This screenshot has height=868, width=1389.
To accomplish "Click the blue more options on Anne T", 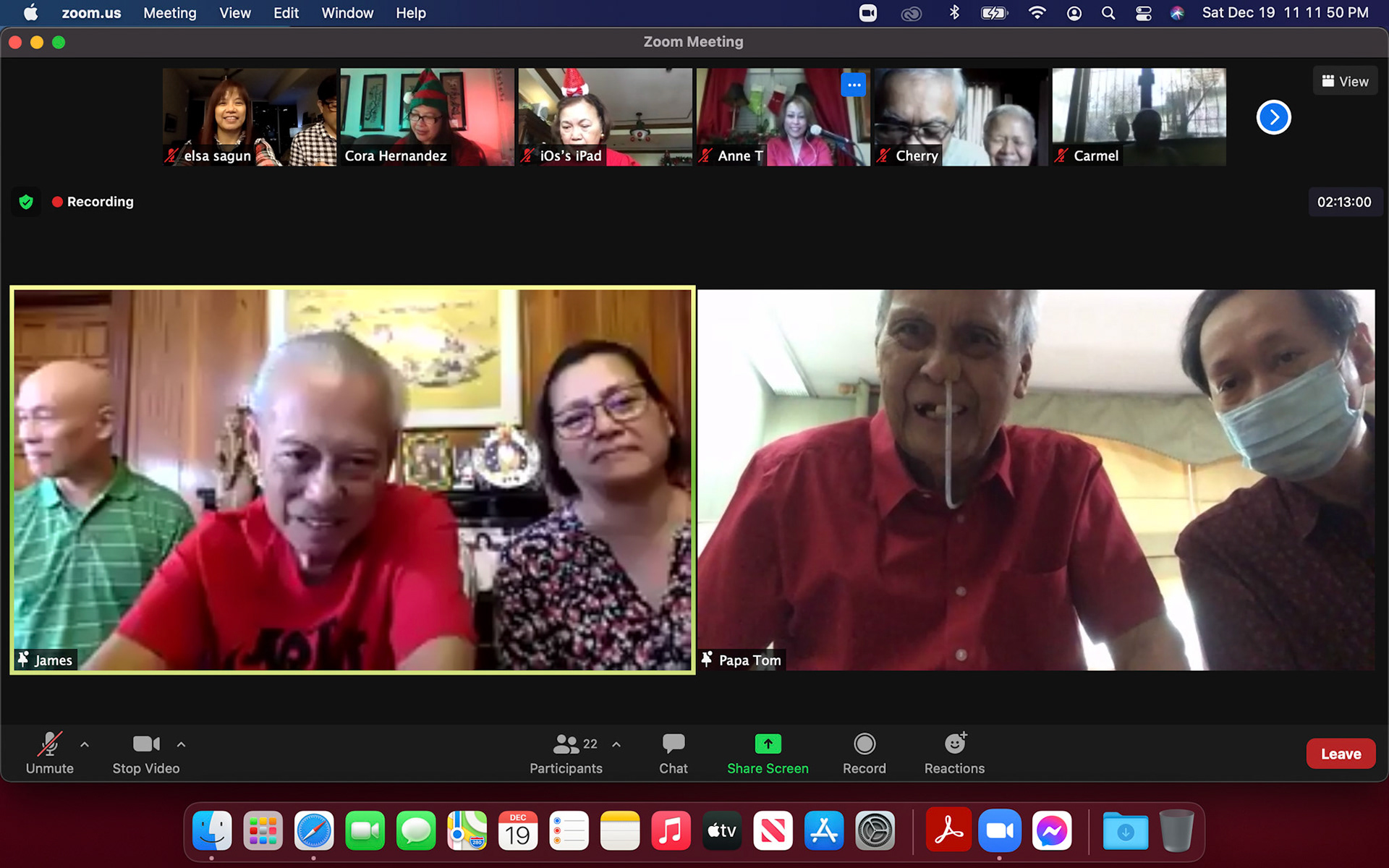I will click(854, 85).
